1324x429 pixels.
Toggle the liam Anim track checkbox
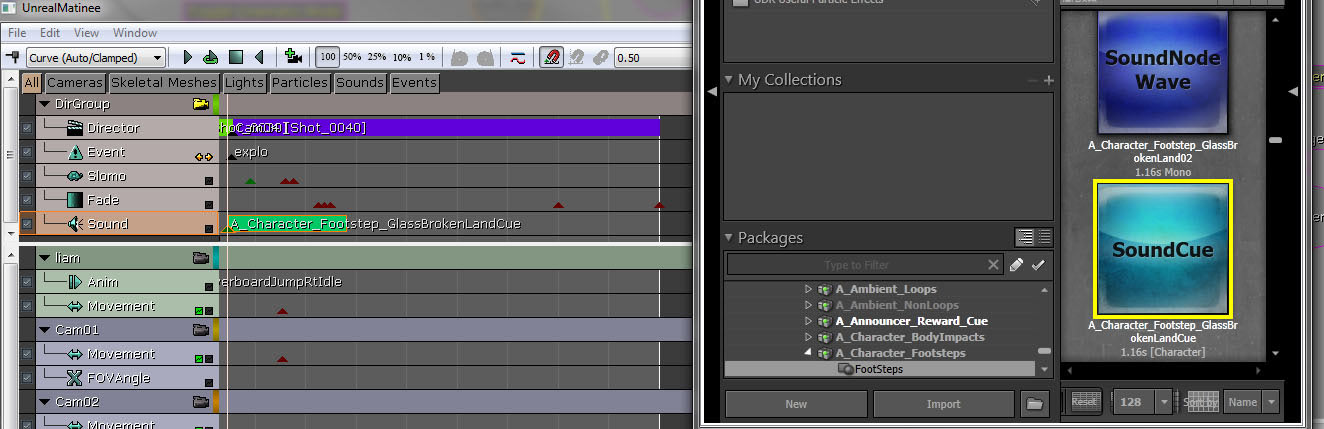27,282
